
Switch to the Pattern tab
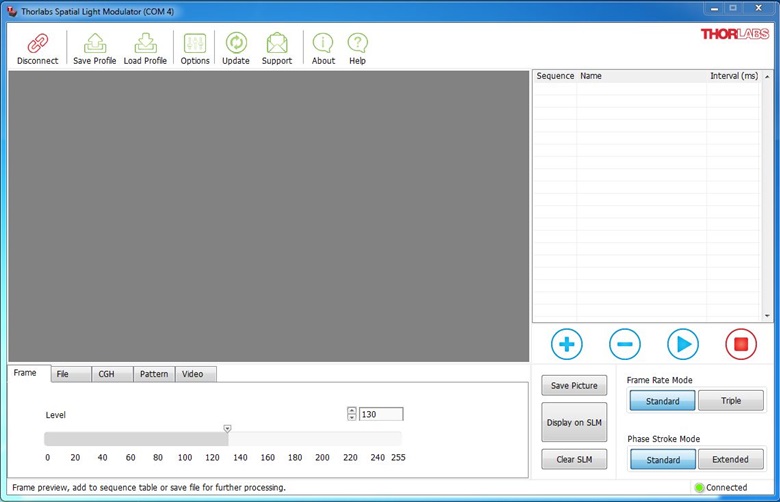(x=154, y=374)
